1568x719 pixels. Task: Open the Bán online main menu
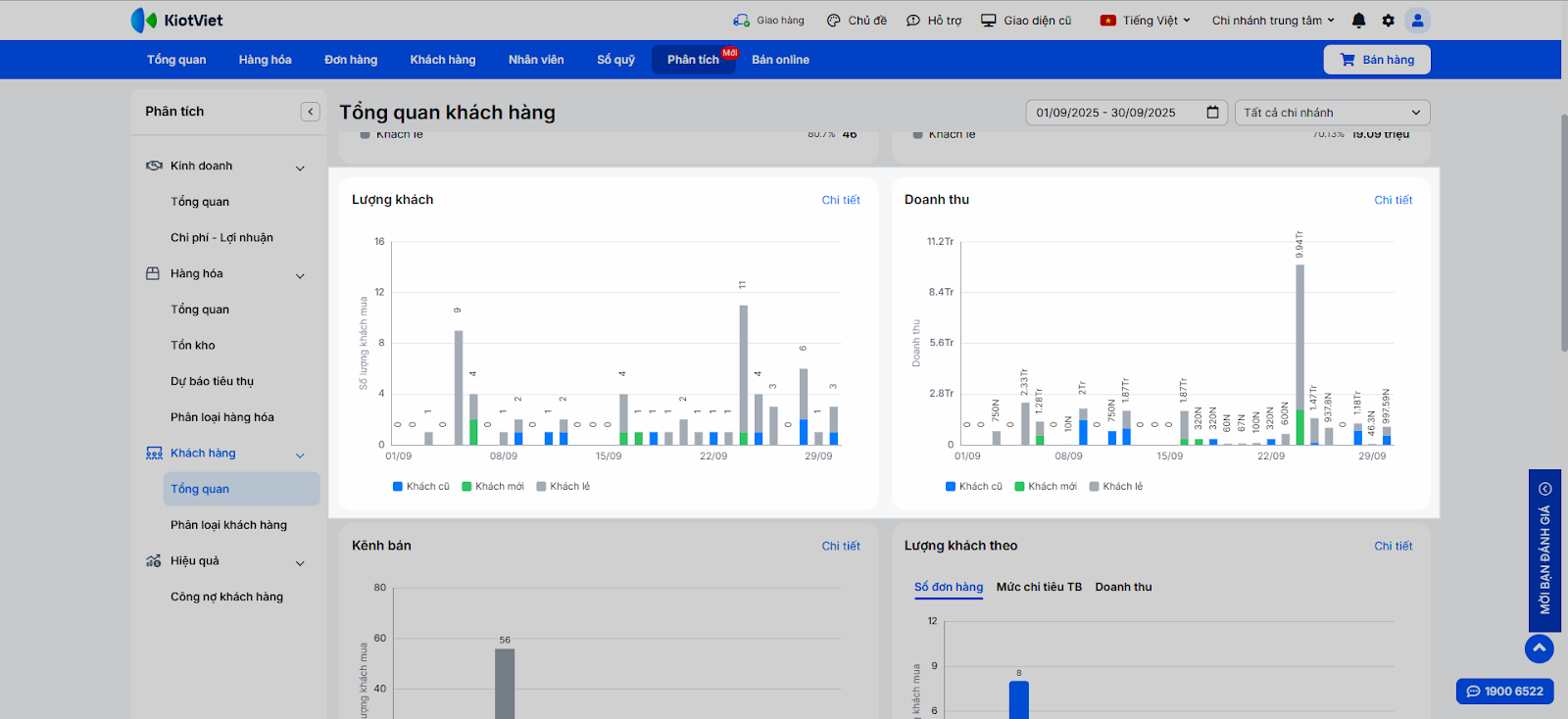pos(780,60)
